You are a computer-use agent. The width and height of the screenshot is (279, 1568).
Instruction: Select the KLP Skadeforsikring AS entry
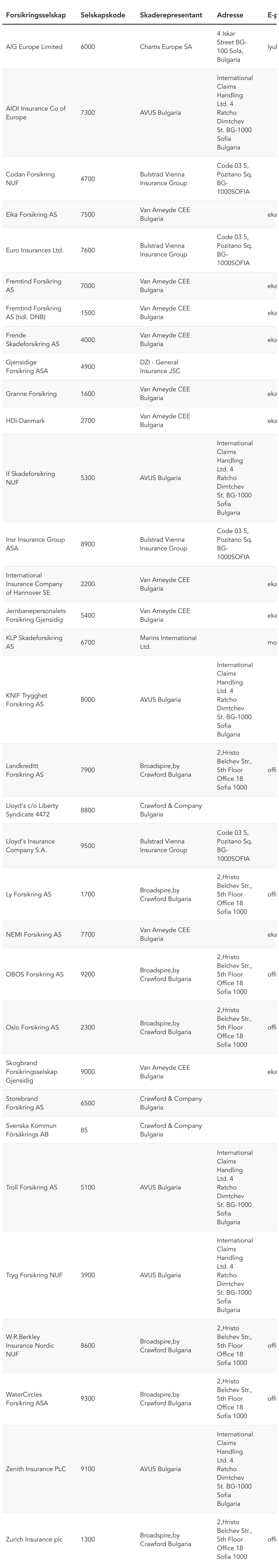tap(34, 643)
